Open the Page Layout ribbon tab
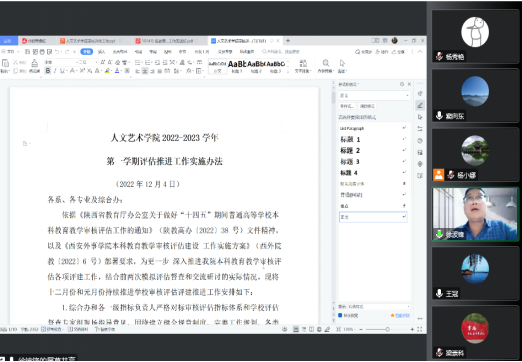 coord(120,52)
